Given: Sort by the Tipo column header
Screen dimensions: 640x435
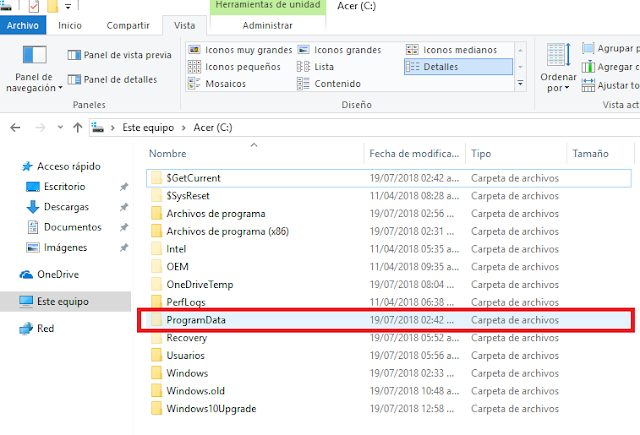Looking at the screenshot, I should point(516,153).
